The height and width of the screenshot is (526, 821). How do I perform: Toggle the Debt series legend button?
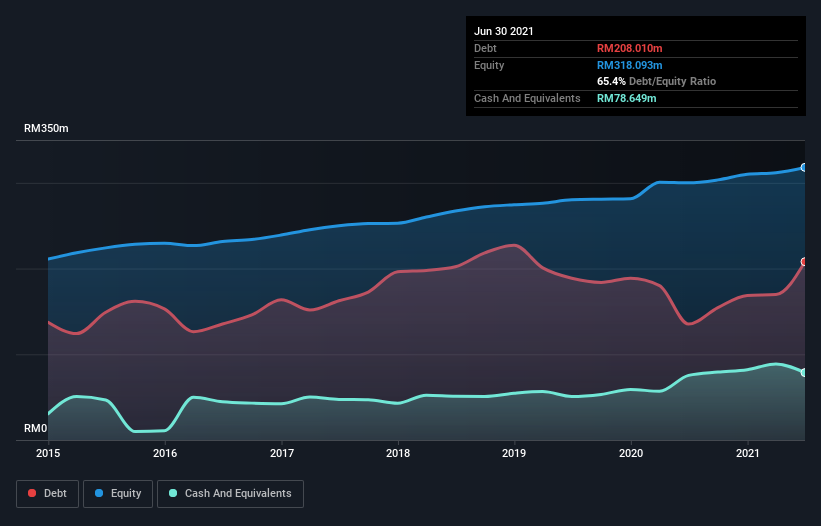pyautogui.click(x=48, y=494)
